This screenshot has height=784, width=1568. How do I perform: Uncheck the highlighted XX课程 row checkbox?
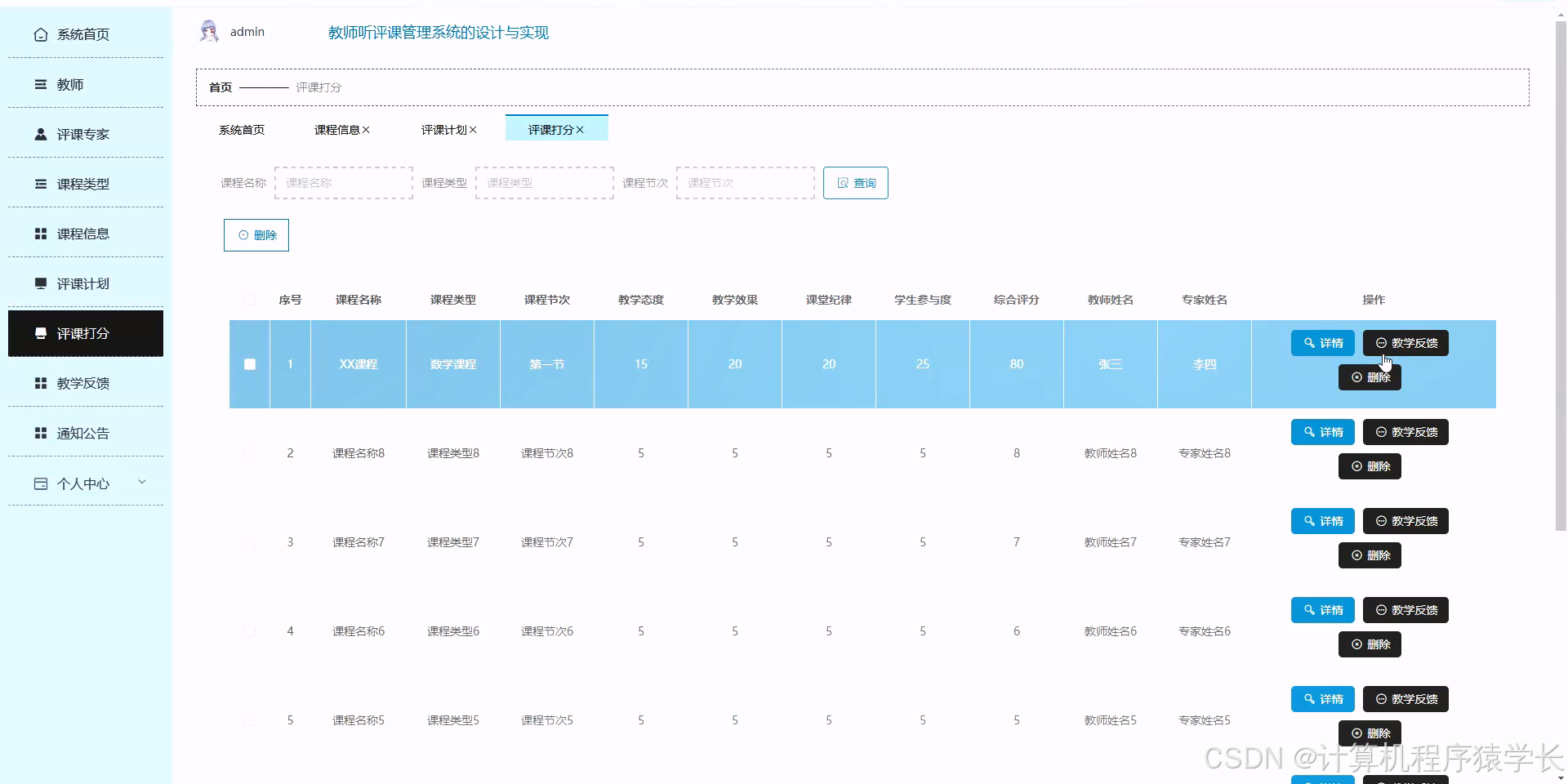pos(249,365)
